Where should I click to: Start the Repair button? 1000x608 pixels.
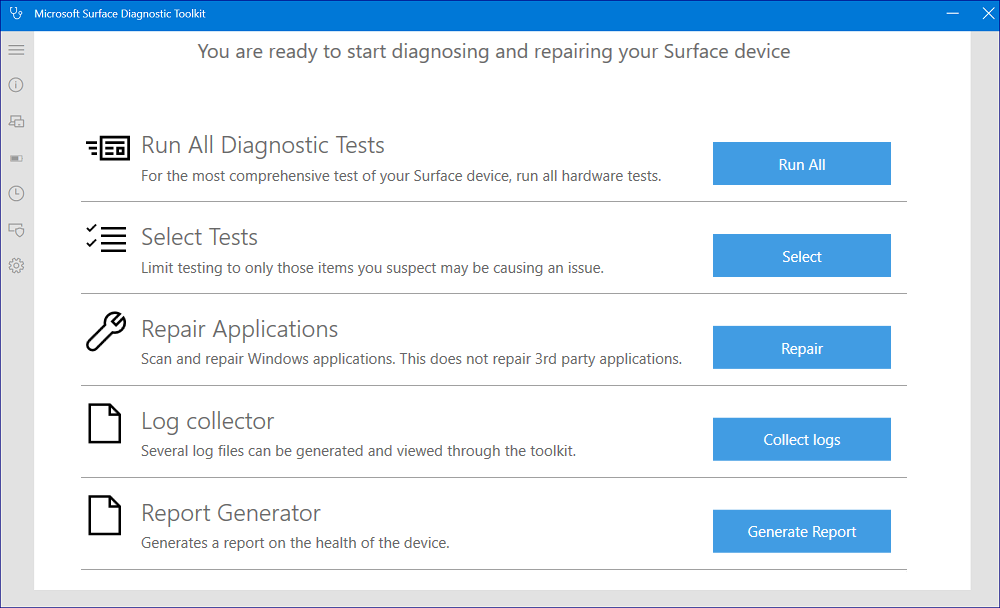801,348
